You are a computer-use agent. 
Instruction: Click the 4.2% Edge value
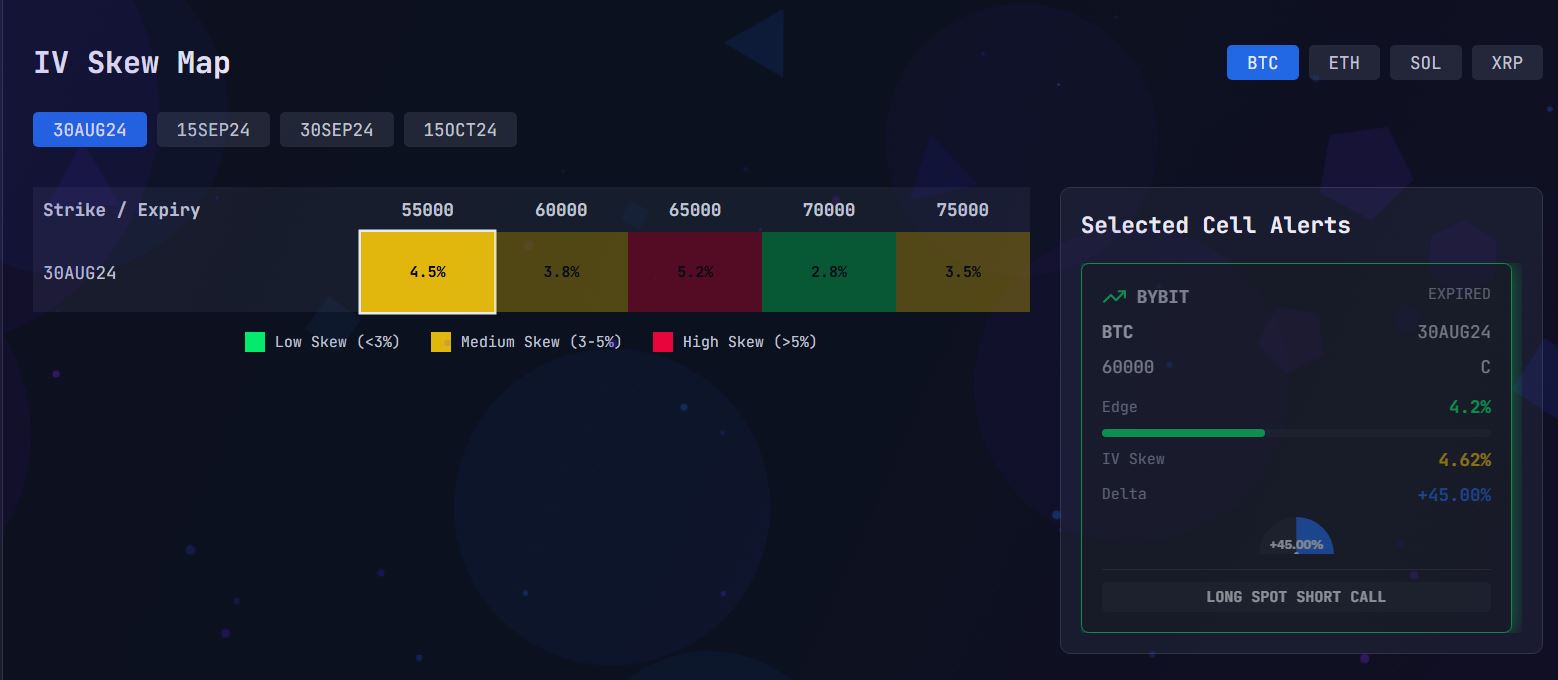1470,407
